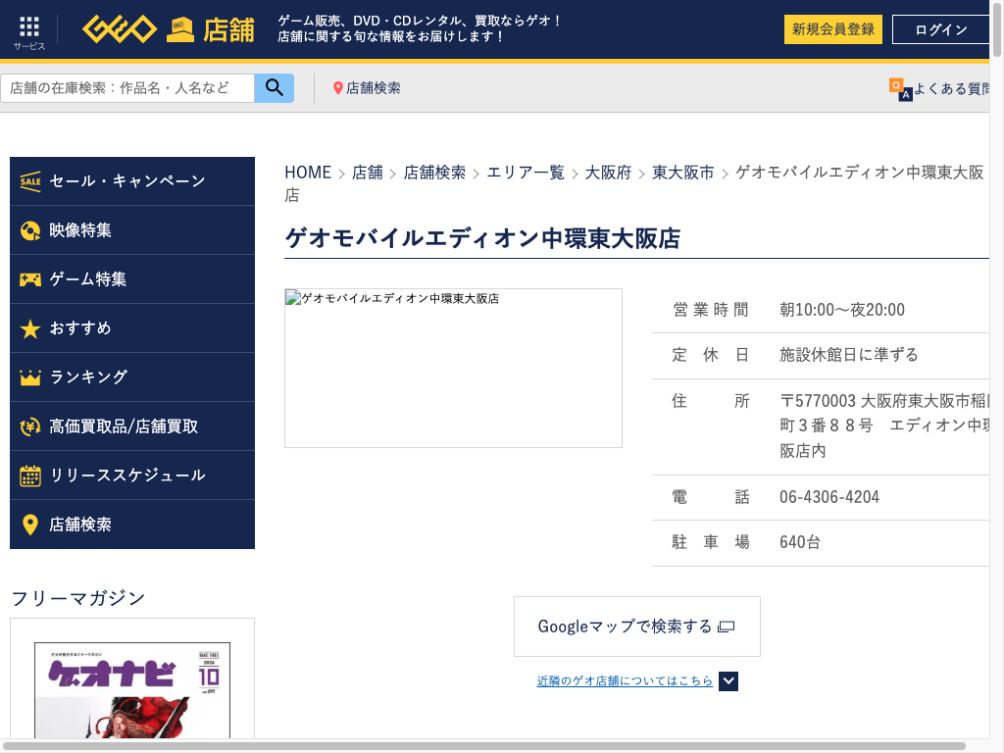Click page title ゲオモバイルエディオン中環東大阪店
Screen dimensions: 1004x753
pyautogui.click(x=483, y=239)
